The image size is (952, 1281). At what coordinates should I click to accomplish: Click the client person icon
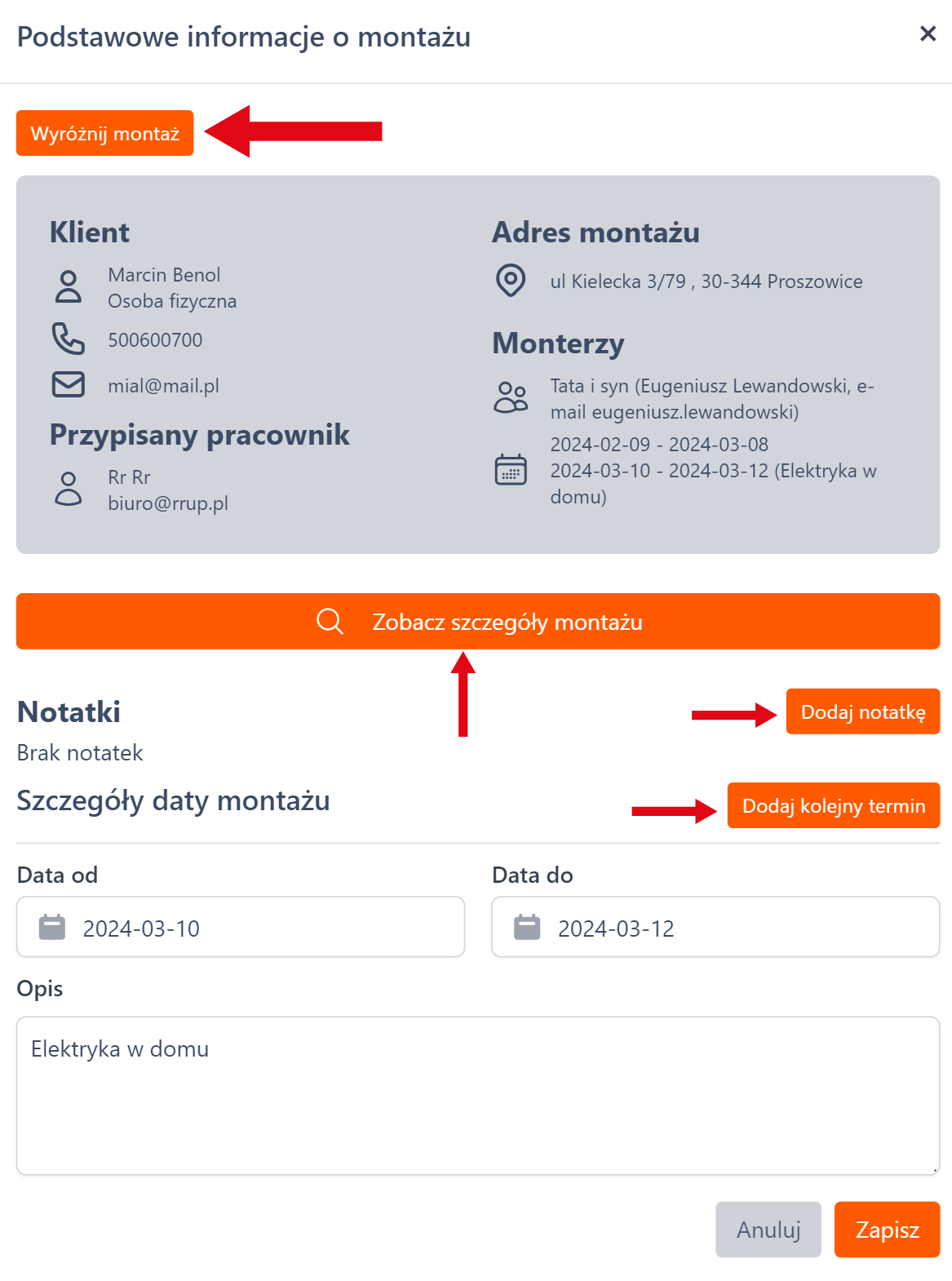click(69, 287)
